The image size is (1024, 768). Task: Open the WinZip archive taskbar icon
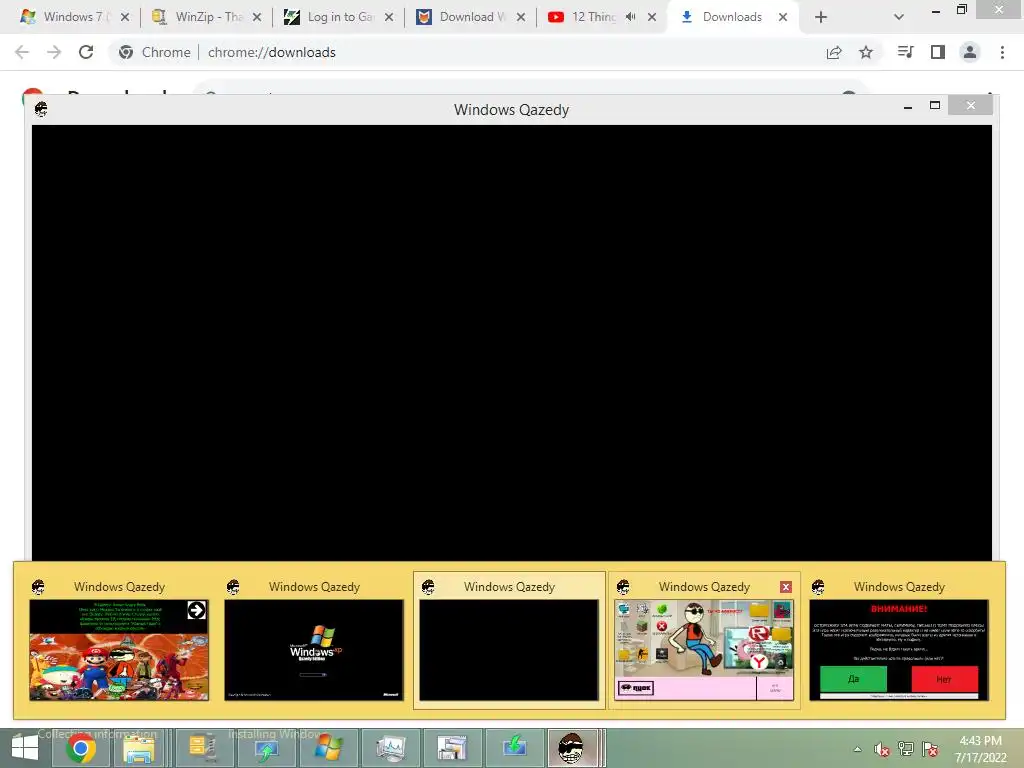click(202, 748)
